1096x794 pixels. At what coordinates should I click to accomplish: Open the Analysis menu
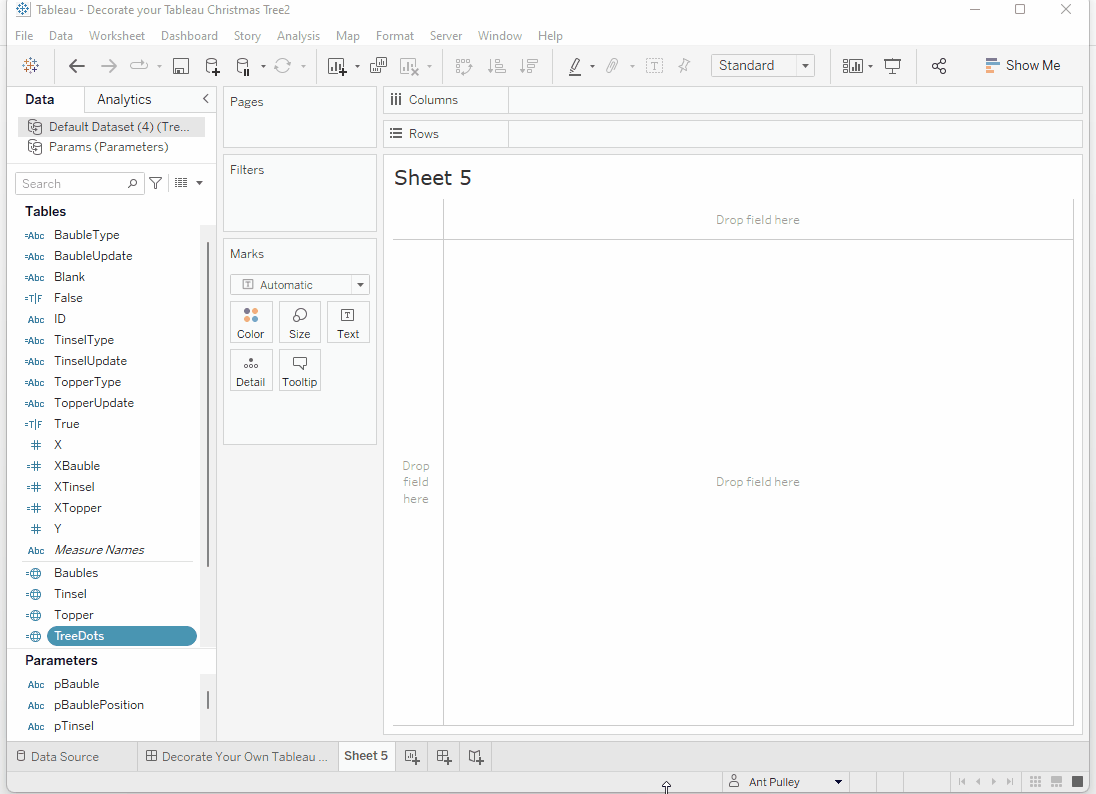click(x=298, y=36)
